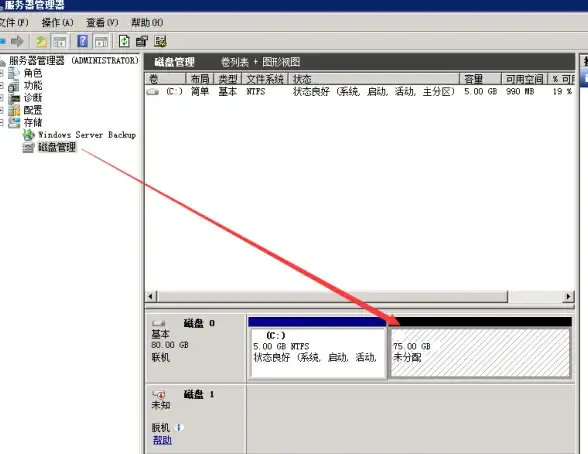Open the 帮助(H) menu
This screenshot has height=454, width=588.
pyautogui.click(x=147, y=22)
